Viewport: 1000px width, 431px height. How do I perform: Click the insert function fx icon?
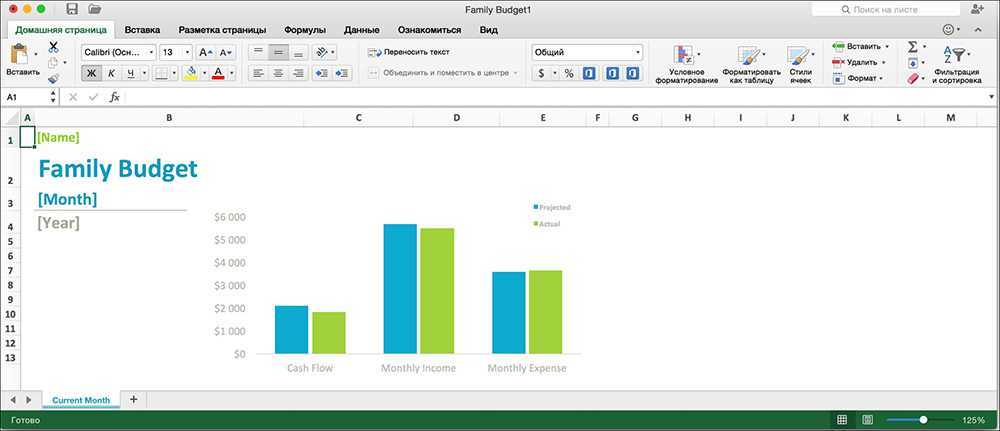pos(115,97)
